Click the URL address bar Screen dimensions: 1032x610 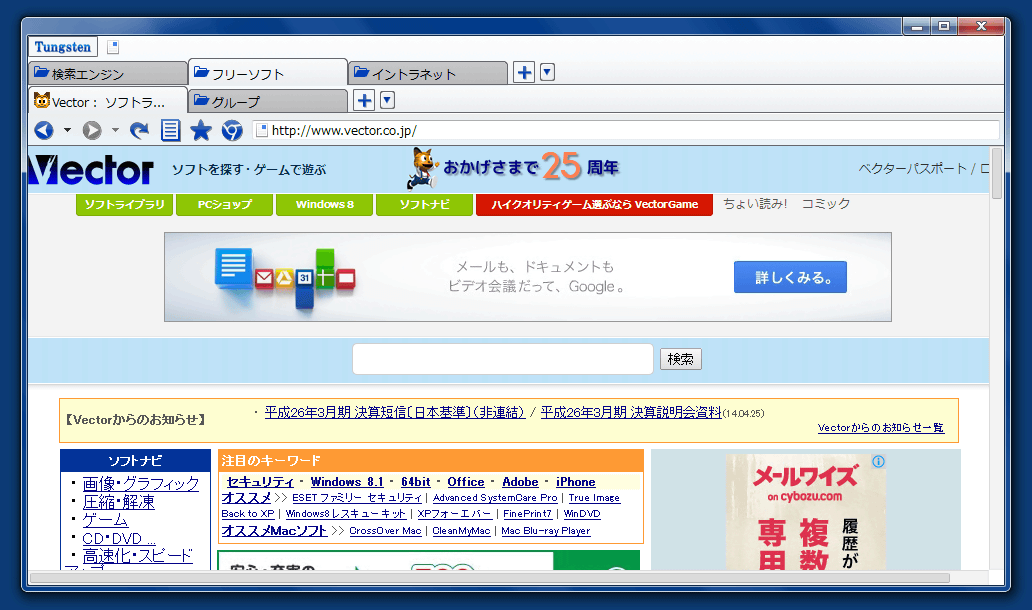(627, 130)
